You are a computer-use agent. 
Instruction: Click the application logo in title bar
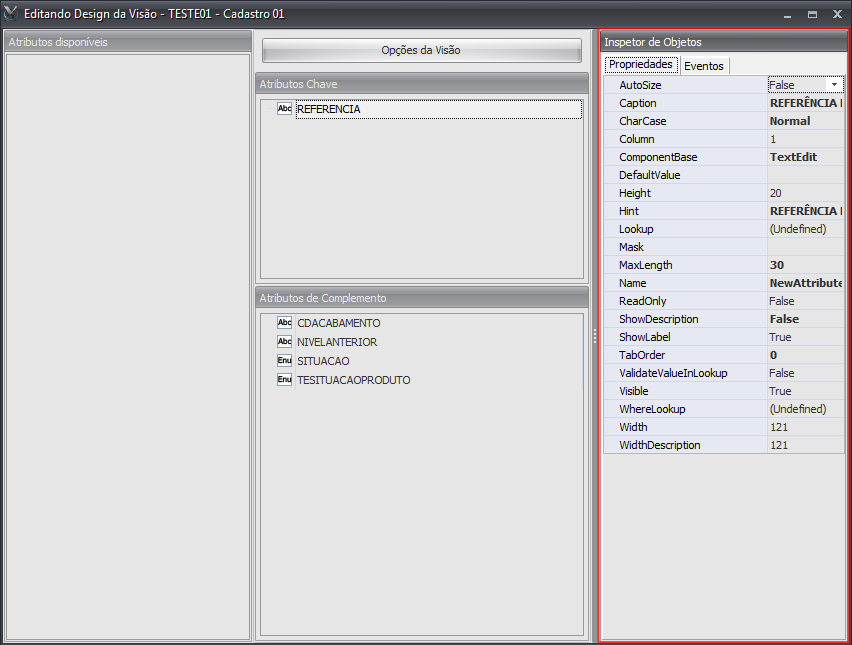pyautogui.click(x=11, y=14)
